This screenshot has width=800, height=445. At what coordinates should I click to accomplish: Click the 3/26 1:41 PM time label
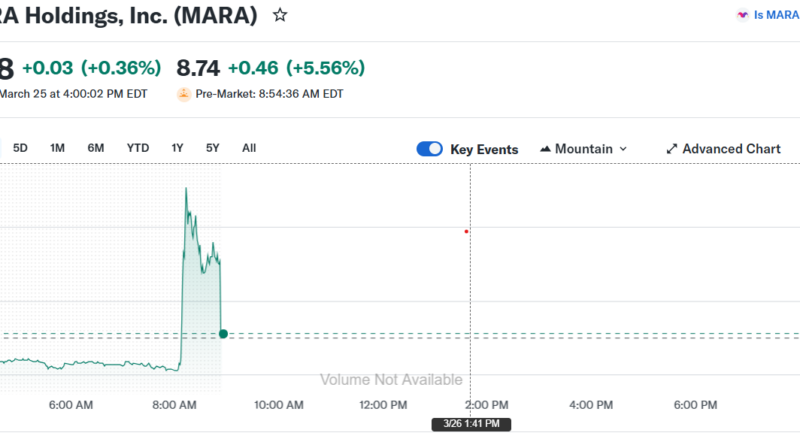[471, 424]
